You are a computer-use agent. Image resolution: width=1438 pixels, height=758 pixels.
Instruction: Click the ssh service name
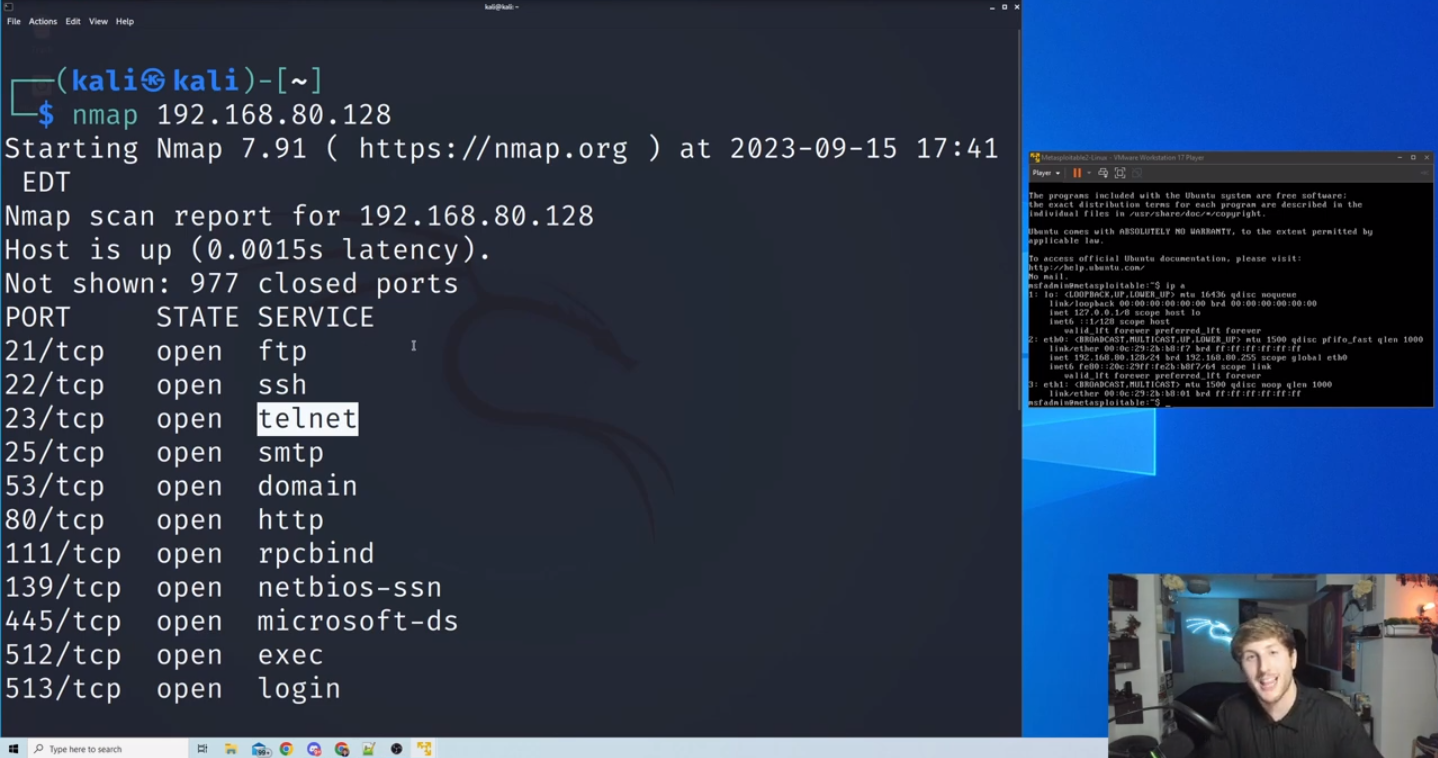pyautogui.click(x=282, y=385)
